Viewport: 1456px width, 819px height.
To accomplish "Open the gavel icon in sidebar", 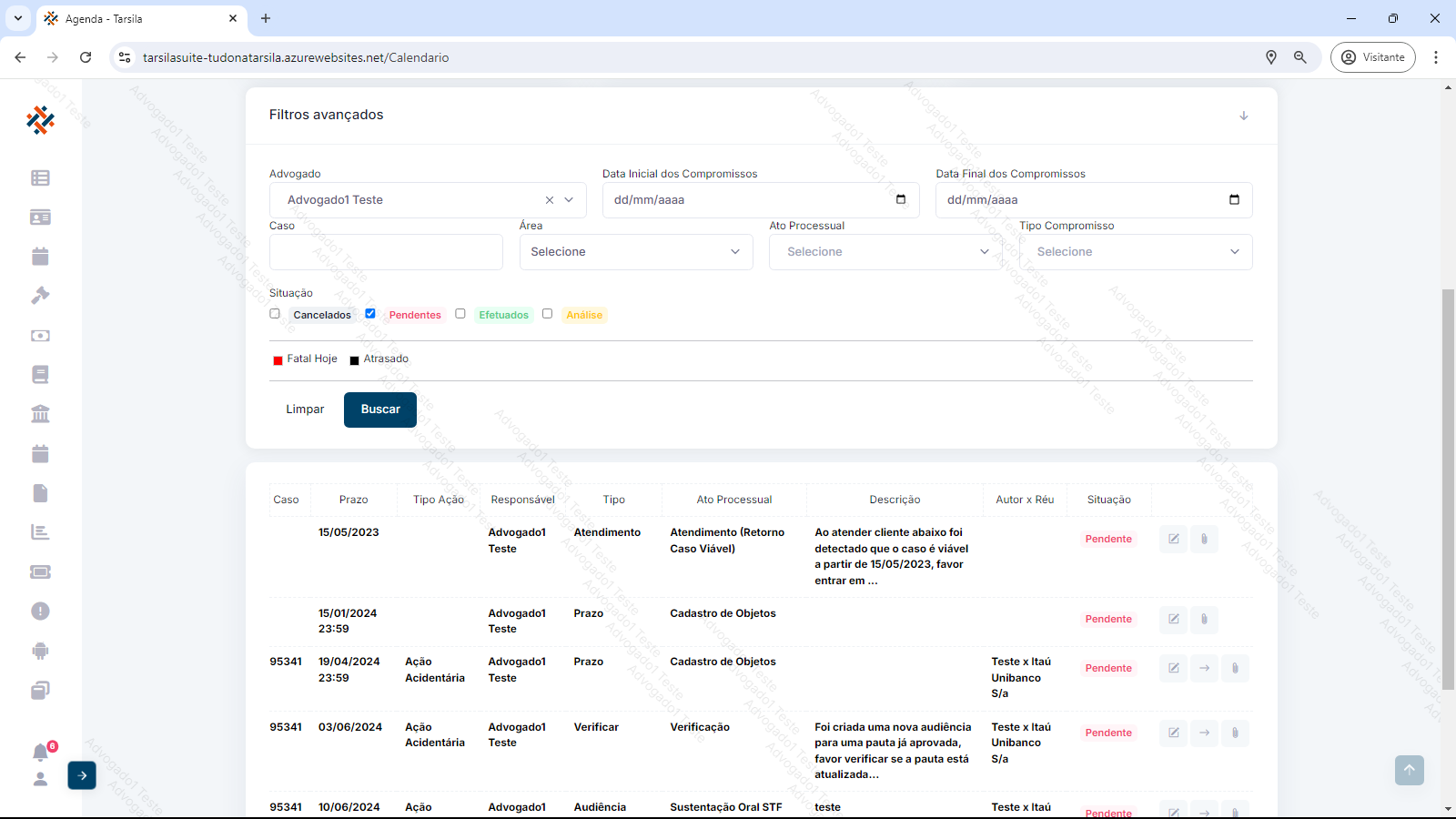I will pos(40,296).
